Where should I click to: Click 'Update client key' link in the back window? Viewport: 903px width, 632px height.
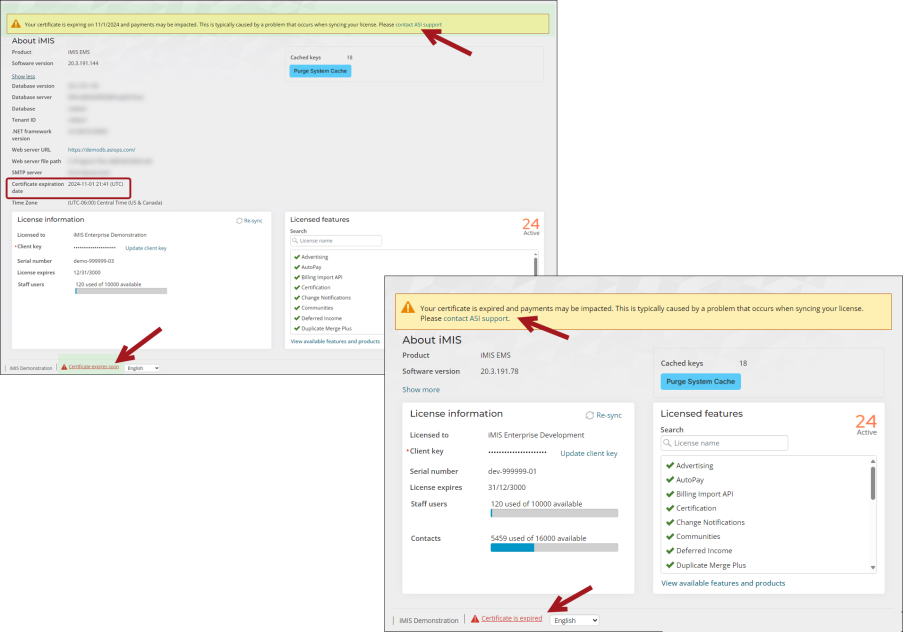point(146,248)
